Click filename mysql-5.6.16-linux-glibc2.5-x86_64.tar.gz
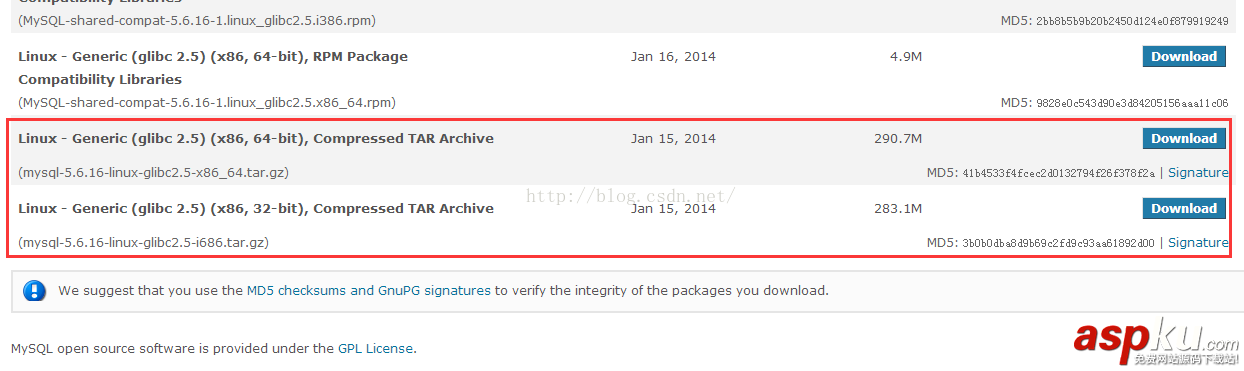Viewport: 1244px width, 371px height. tap(153, 173)
